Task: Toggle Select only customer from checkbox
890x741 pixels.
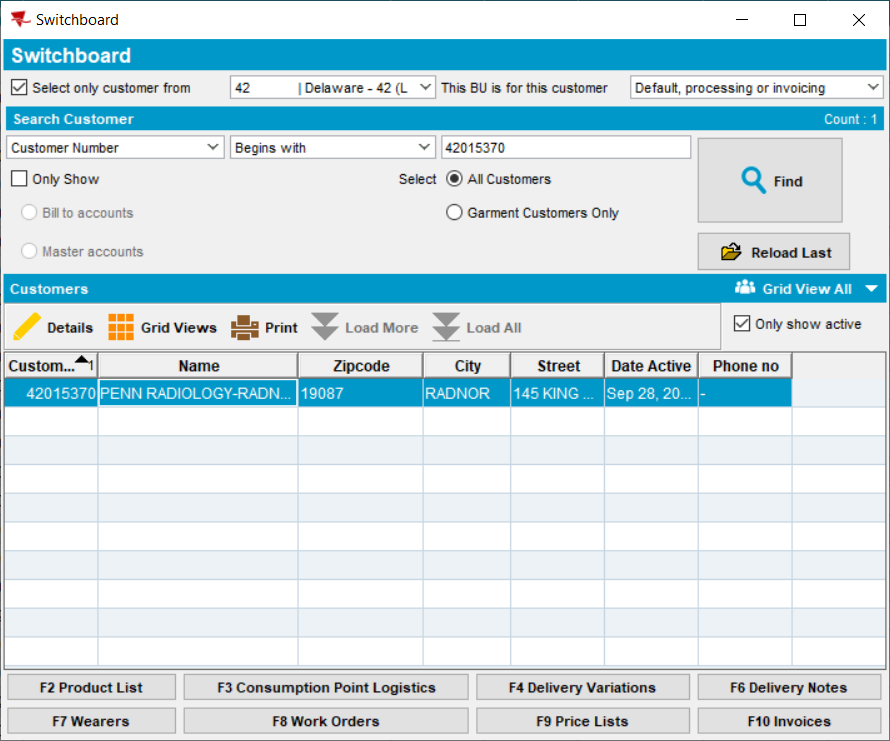Action: [x=19, y=88]
